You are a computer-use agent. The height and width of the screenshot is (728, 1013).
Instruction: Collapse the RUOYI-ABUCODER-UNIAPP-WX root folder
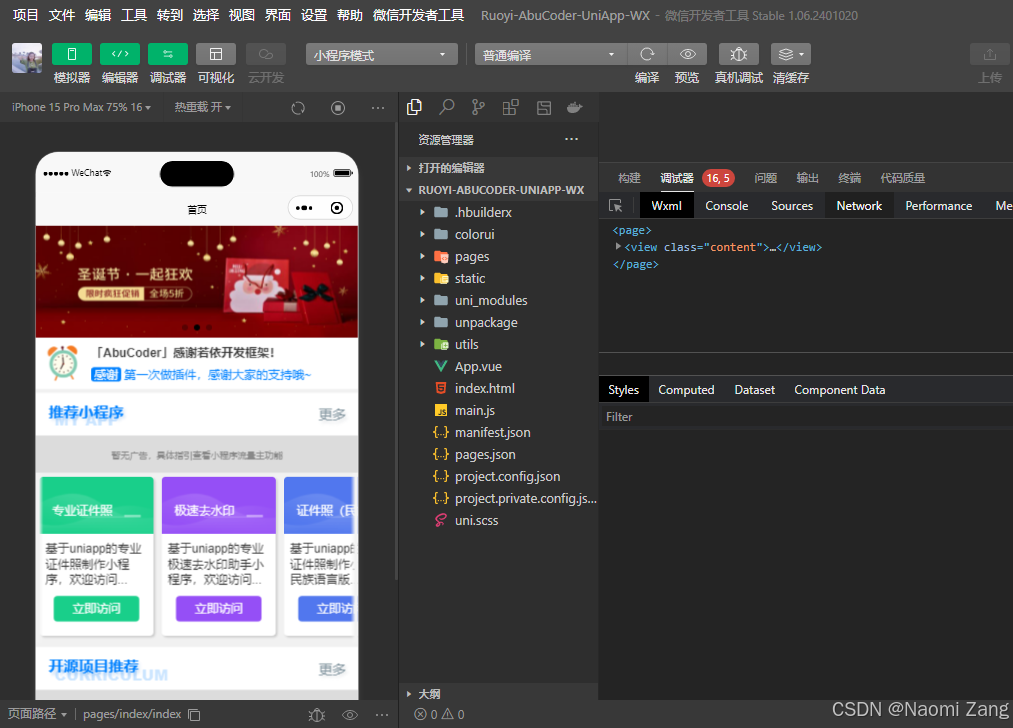[499, 190]
